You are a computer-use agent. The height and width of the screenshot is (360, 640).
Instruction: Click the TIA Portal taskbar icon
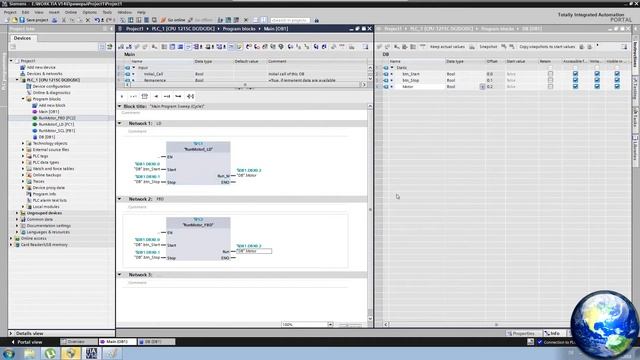91,353
